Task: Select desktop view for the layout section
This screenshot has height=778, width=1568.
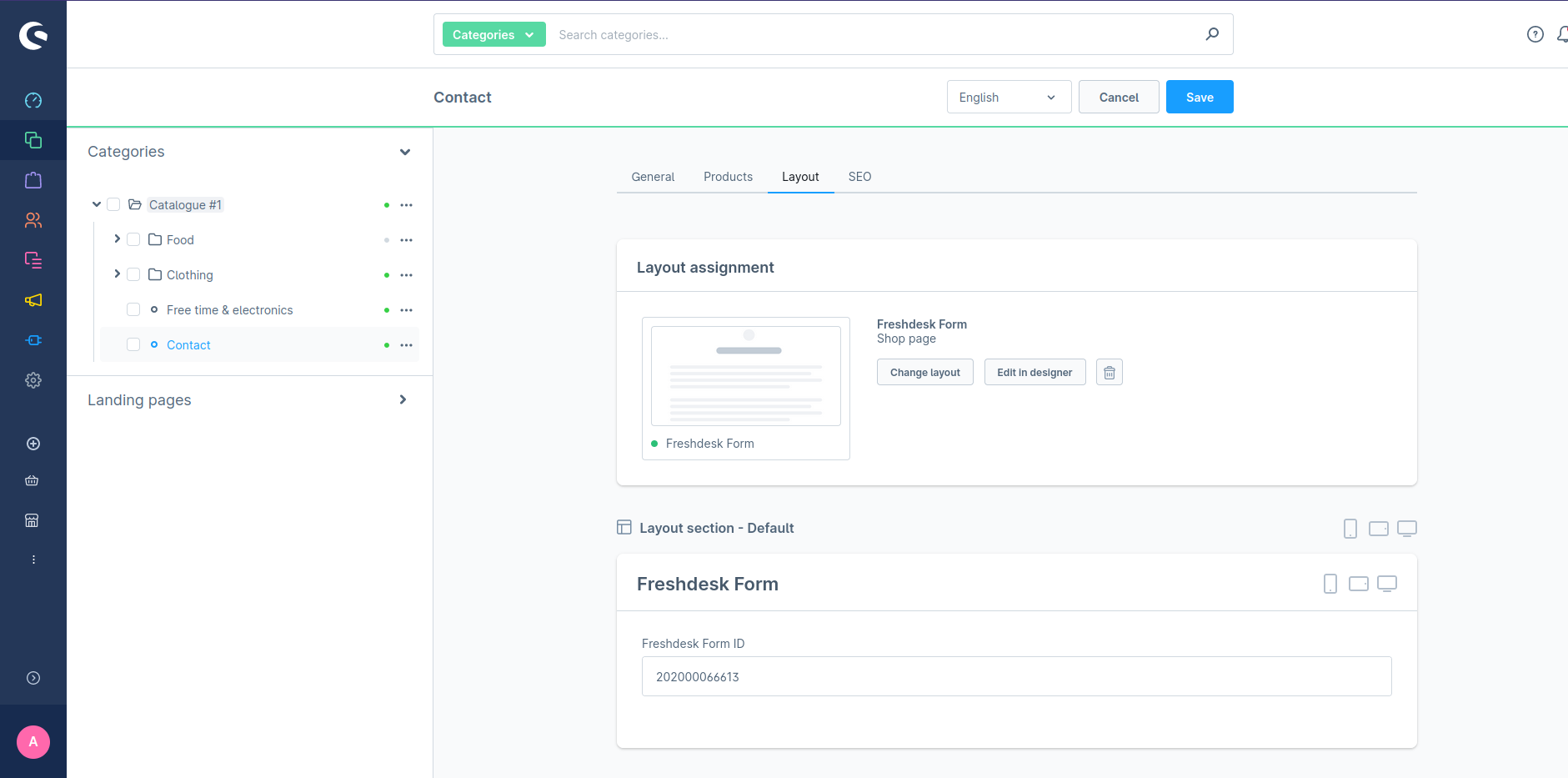Action: click(x=1407, y=529)
